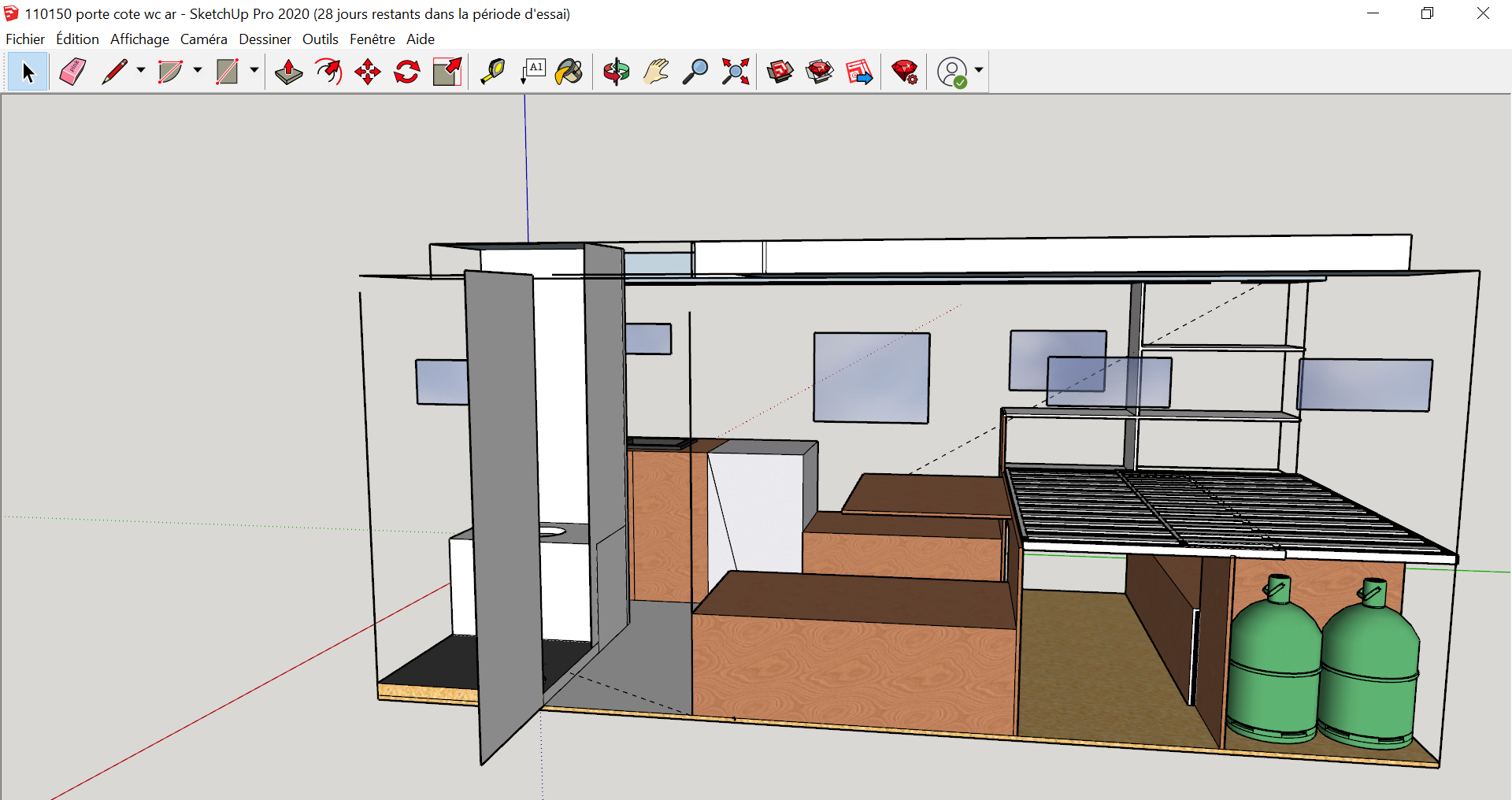Click the Scale tool icon
Image resolution: width=1512 pixels, height=800 pixels.
coord(447,72)
